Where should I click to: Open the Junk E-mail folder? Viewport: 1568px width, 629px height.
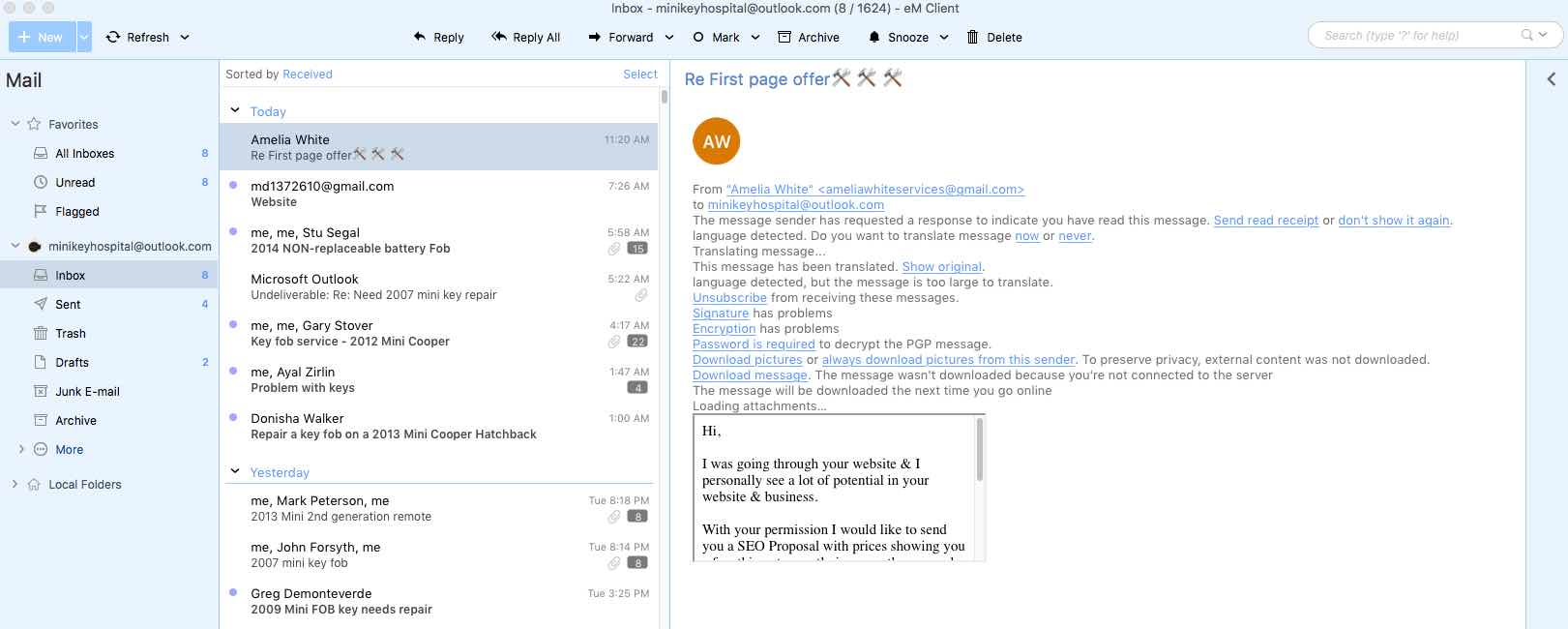tap(109, 391)
